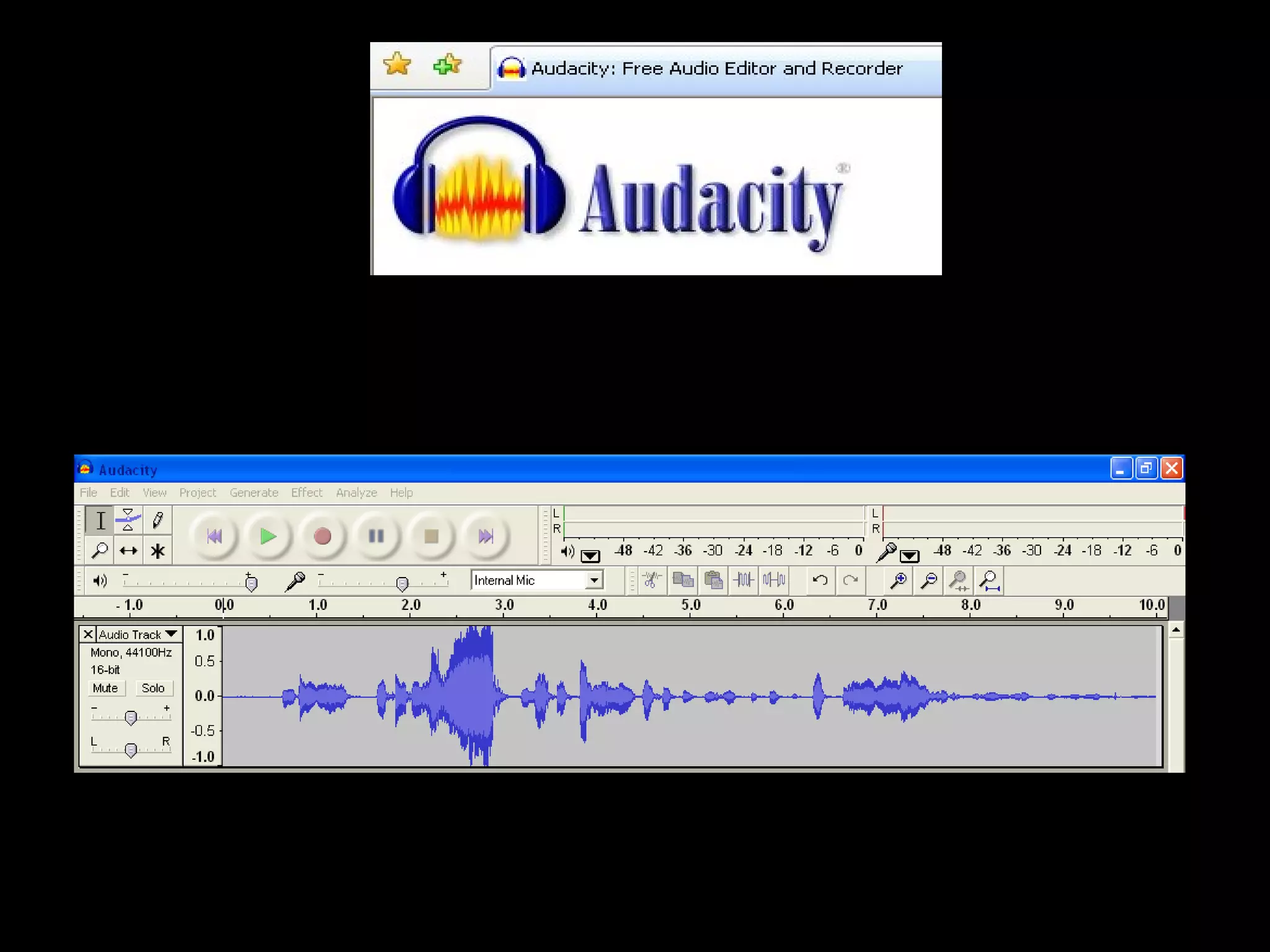Open the input meter dropdown arrow
Image resolution: width=1270 pixels, height=952 pixels.
(909, 555)
